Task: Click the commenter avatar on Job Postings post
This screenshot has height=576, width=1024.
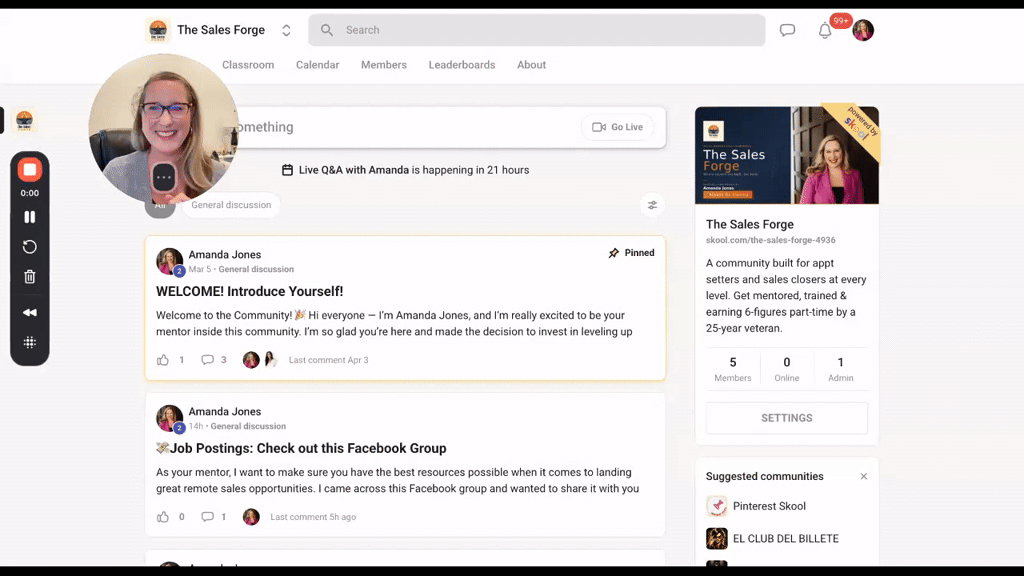Action: pos(251,517)
